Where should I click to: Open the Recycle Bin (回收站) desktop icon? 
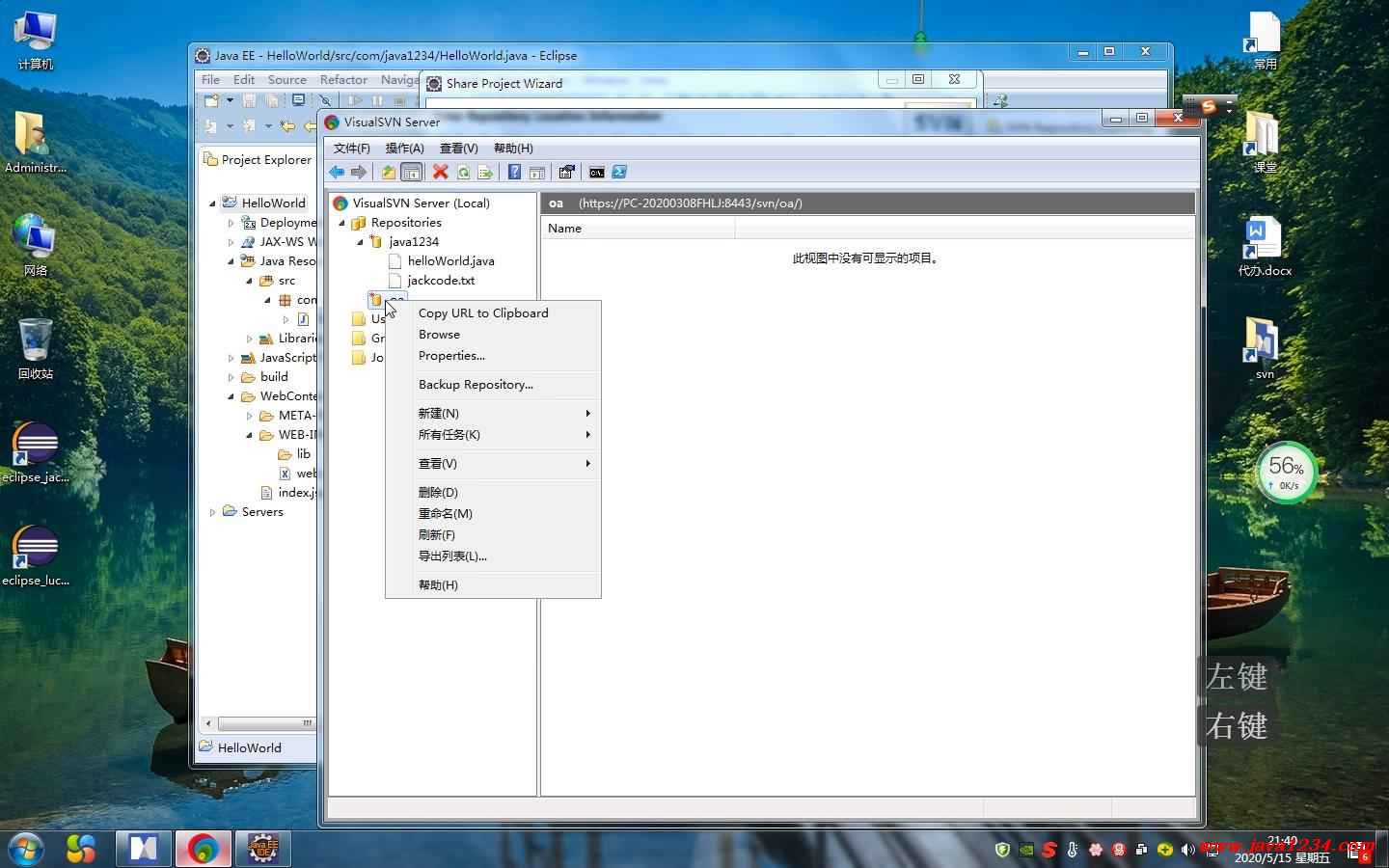[36, 348]
